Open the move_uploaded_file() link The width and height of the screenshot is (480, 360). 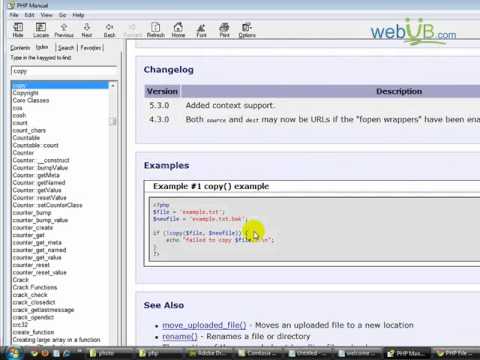coord(204,325)
